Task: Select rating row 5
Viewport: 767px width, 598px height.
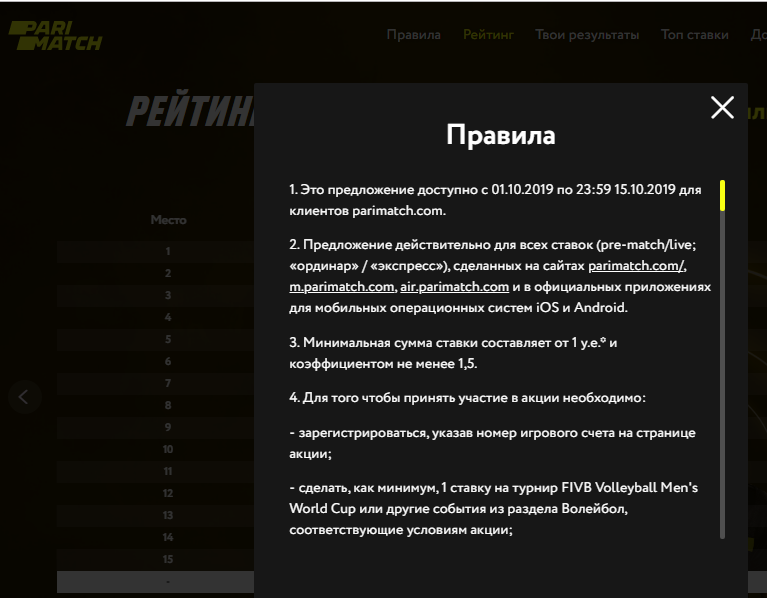Action: pyautogui.click(x=156, y=339)
